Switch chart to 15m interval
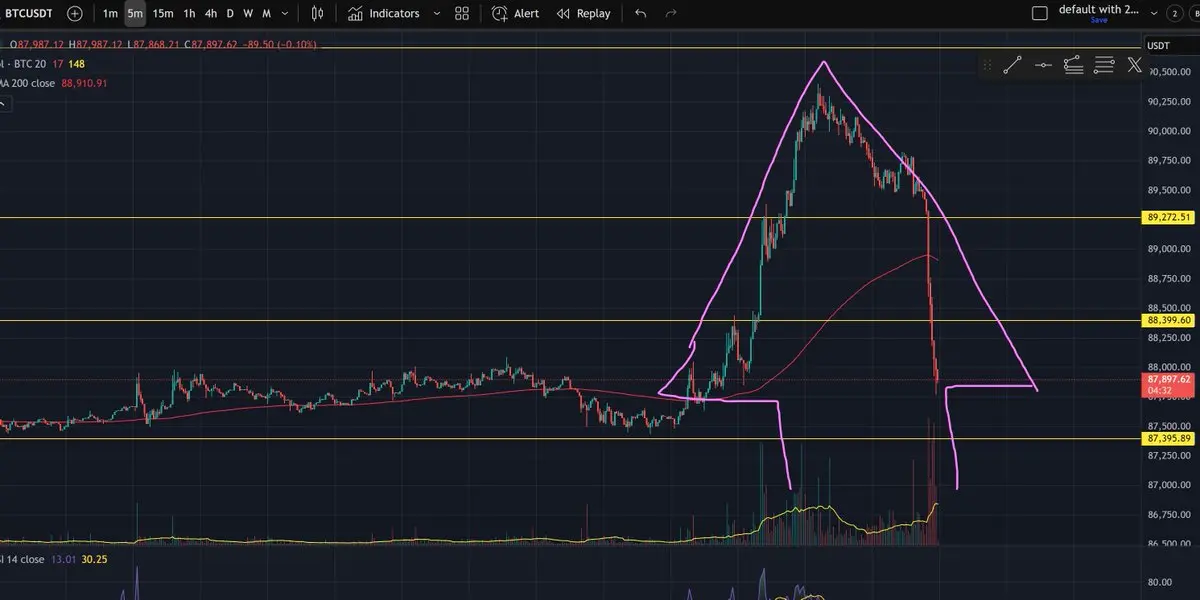Viewport: 1200px width, 600px height. [x=163, y=14]
